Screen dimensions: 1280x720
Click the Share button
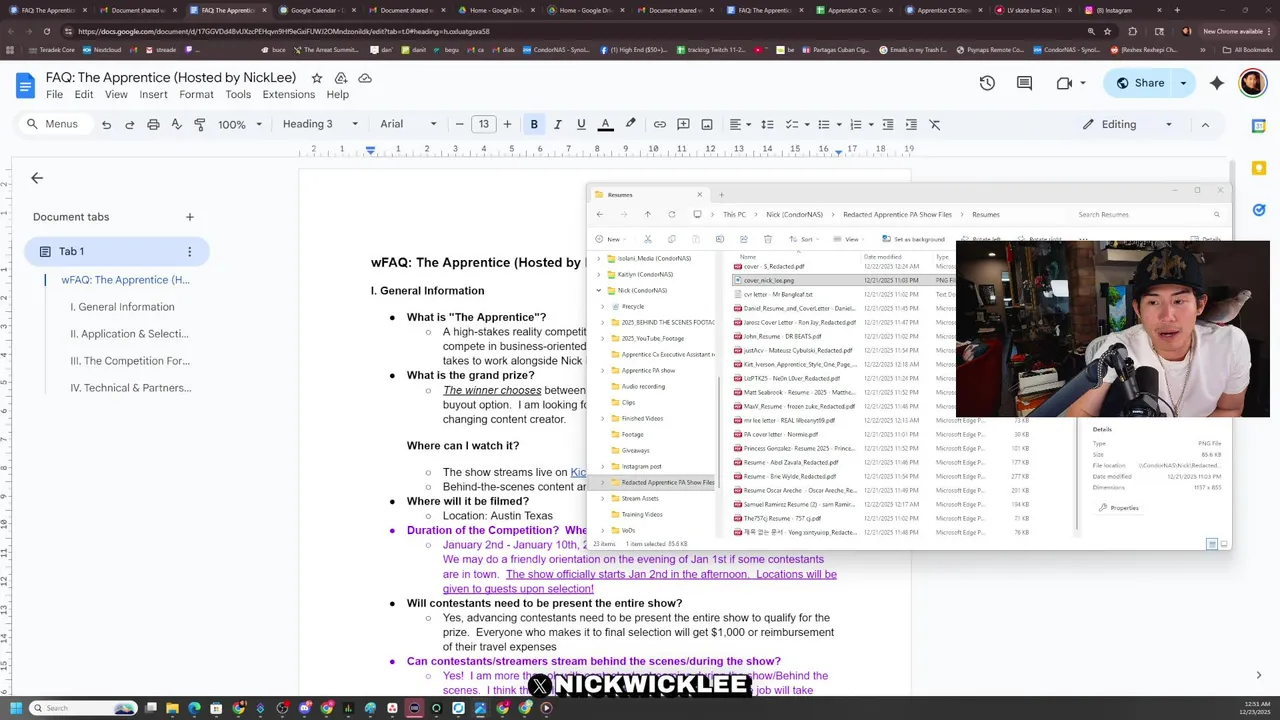click(x=1139, y=83)
